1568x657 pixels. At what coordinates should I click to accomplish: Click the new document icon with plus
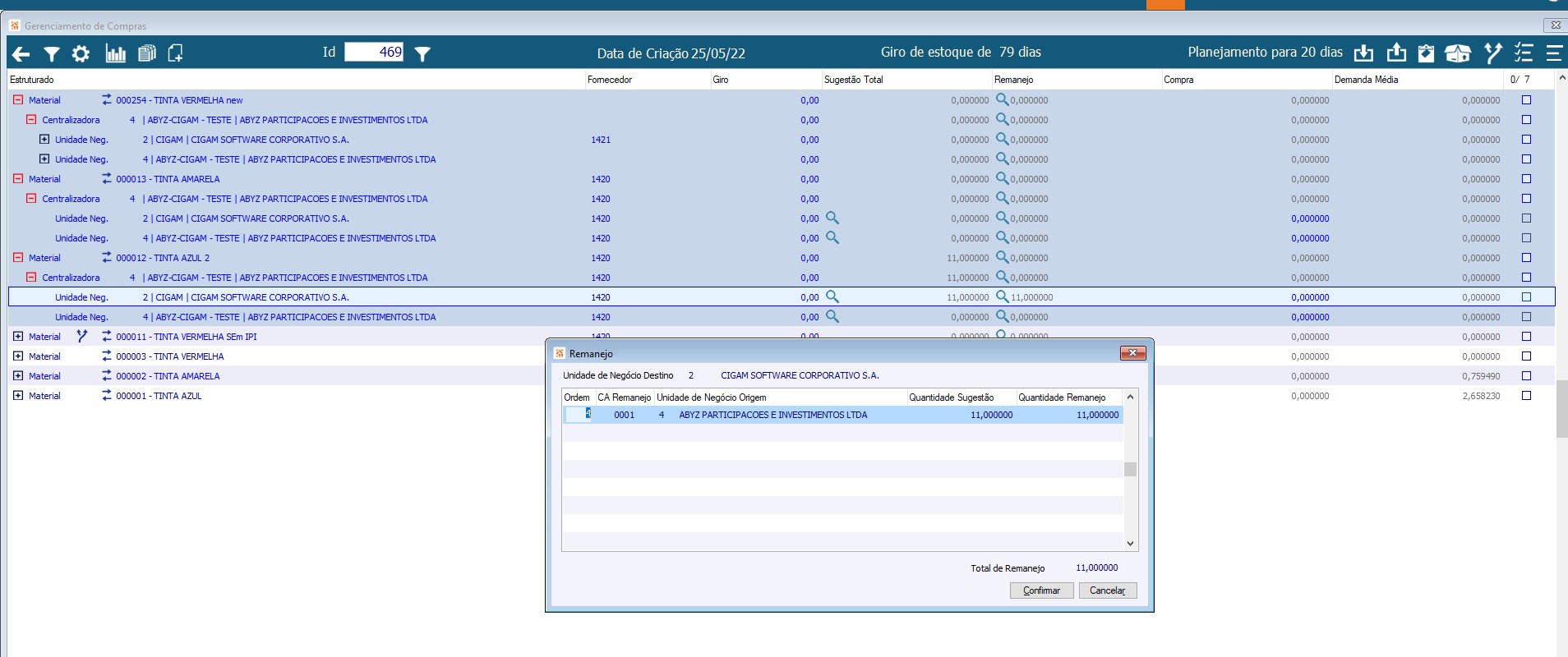click(x=175, y=53)
